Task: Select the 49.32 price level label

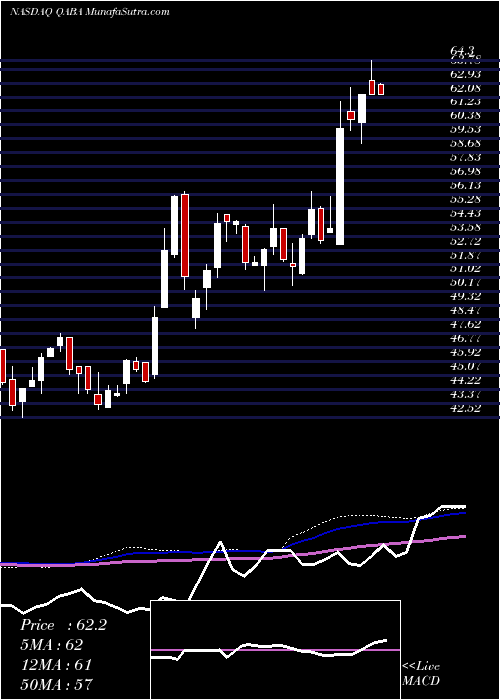Action: click(465, 296)
